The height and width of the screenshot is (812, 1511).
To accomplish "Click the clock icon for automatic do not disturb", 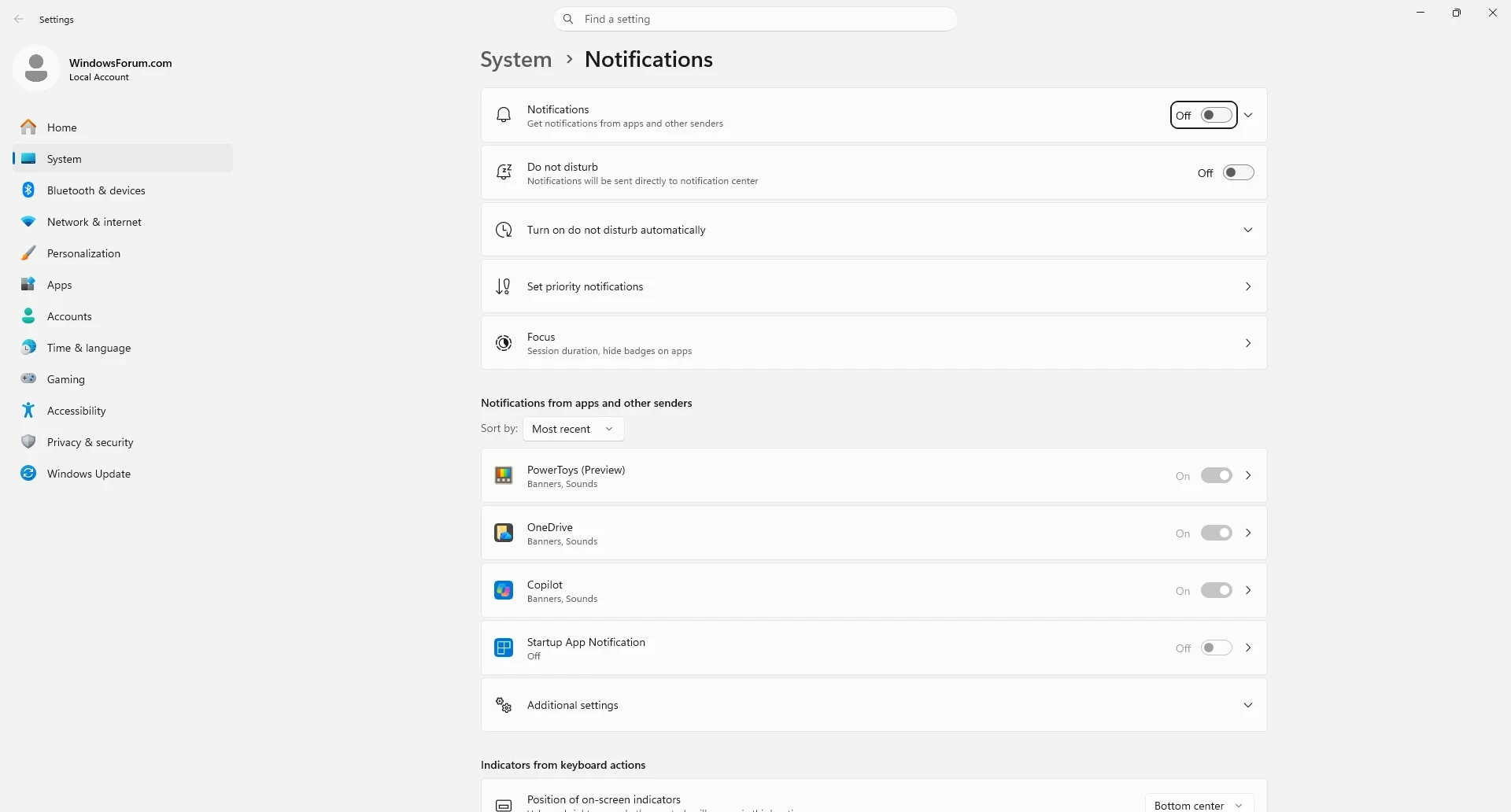I will [x=504, y=230].
